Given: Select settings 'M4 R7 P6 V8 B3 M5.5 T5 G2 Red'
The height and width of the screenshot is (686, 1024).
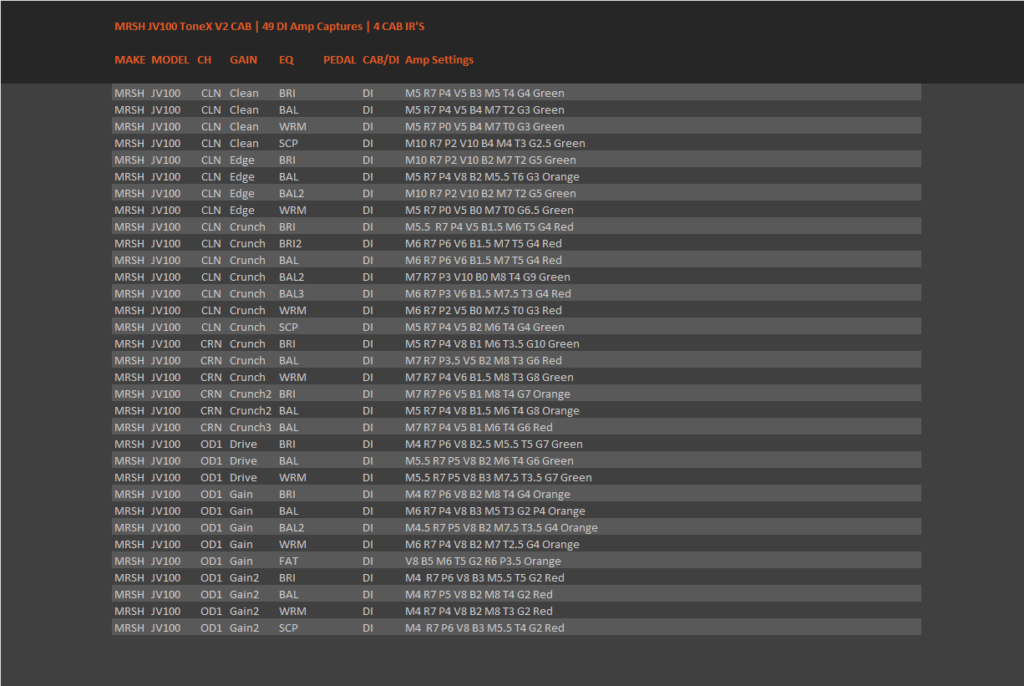Looking at the screenshot, I should tap(485, 578).
